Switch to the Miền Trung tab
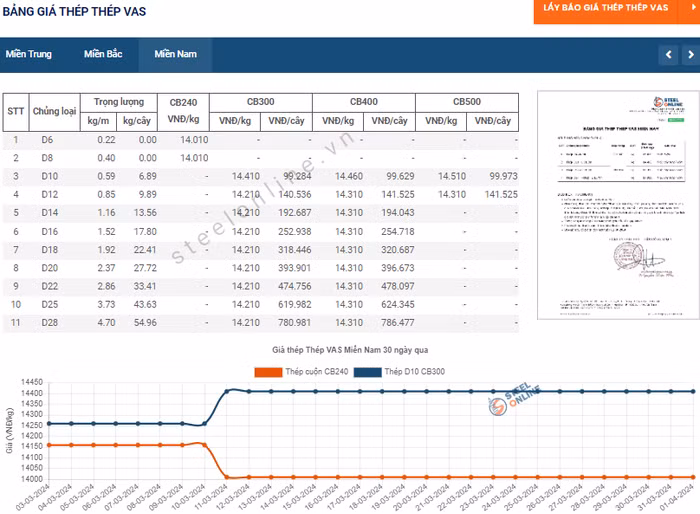The image size is (700, 514). pos(28,54)
